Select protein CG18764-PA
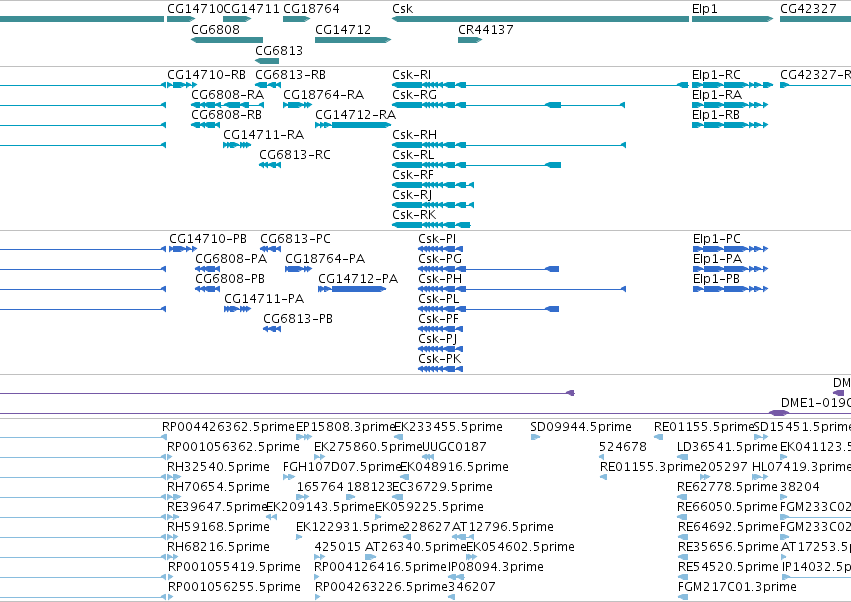 pyautogui.click(x=325, y=259)
